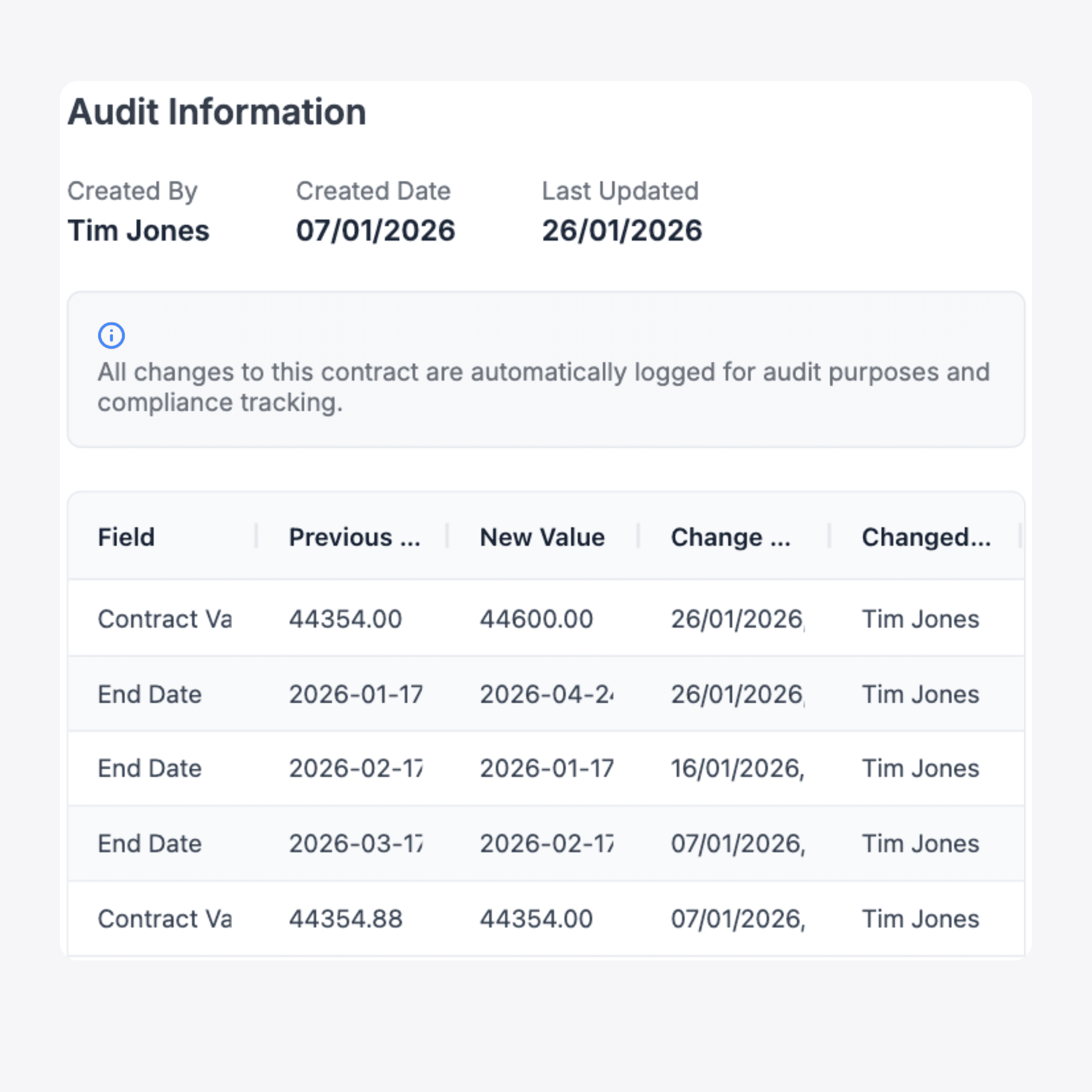Click the Audit Information heading
Viewport: 1092px width, 1092px height.
tap(217, 111)
